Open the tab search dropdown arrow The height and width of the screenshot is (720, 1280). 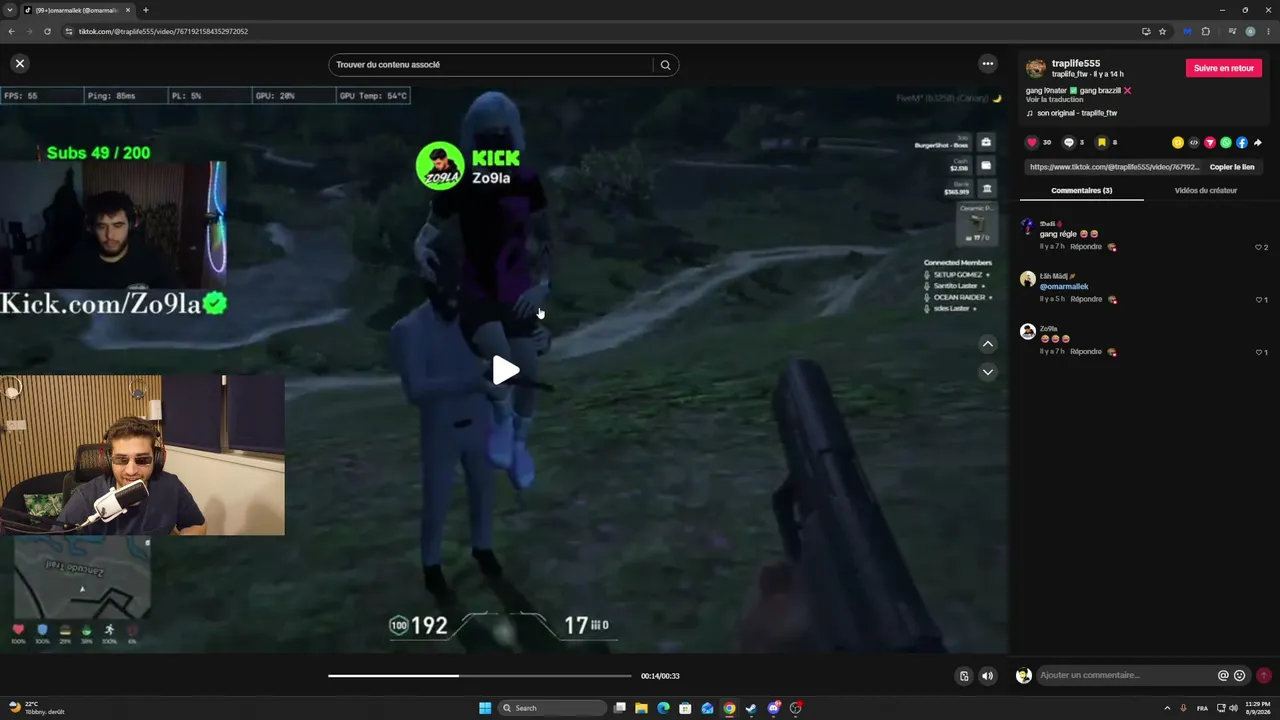click(x=9, y=10)
